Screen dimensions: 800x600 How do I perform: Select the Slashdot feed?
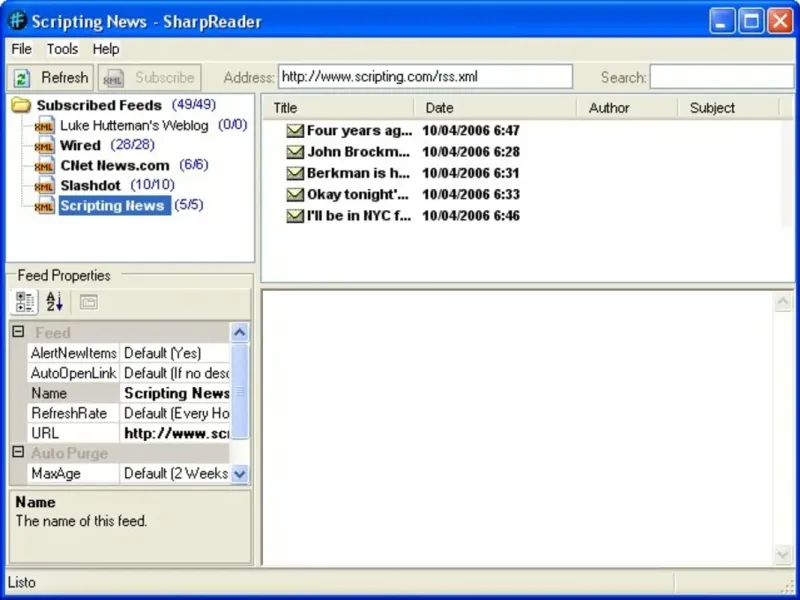coord(90,185)
